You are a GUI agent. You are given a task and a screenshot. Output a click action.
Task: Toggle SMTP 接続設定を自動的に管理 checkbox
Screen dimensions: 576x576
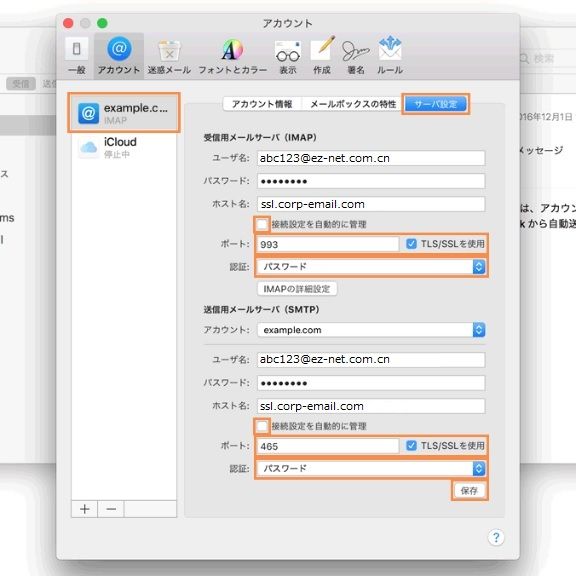(262, 426)
